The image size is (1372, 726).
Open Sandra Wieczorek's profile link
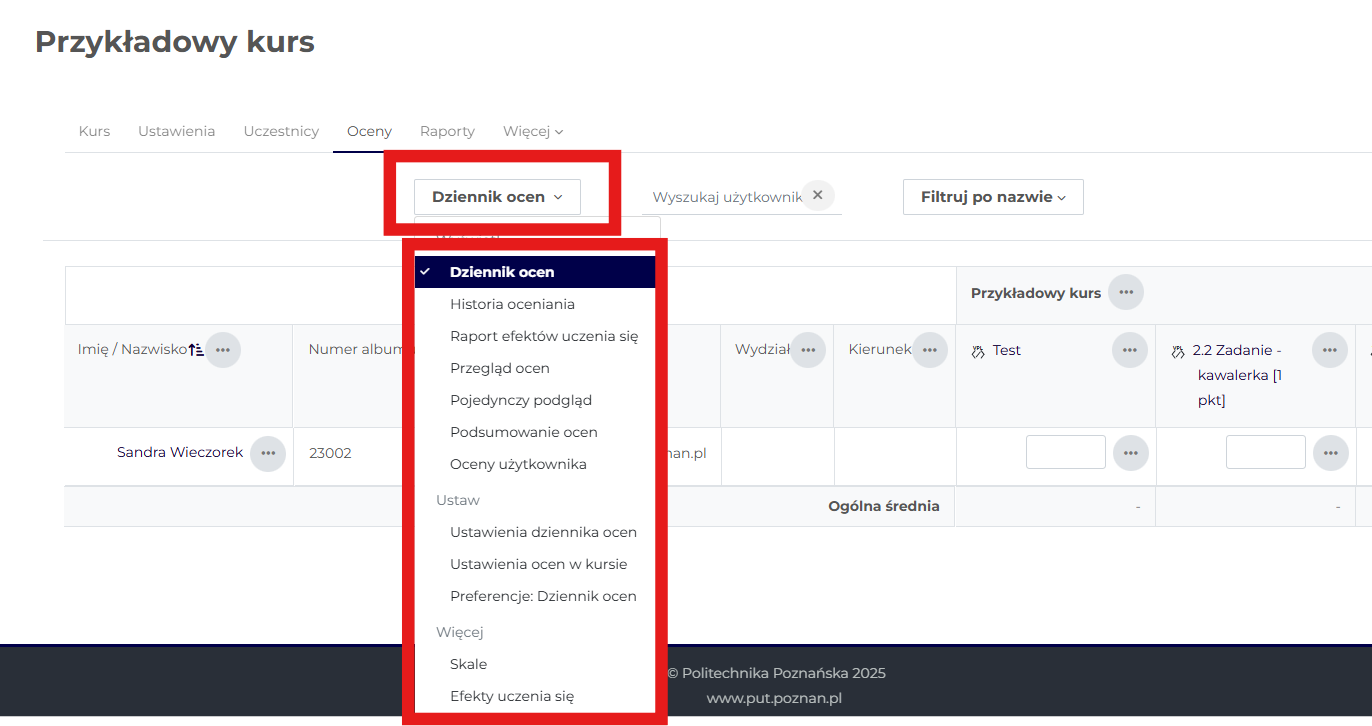click(x=180, y=452)
